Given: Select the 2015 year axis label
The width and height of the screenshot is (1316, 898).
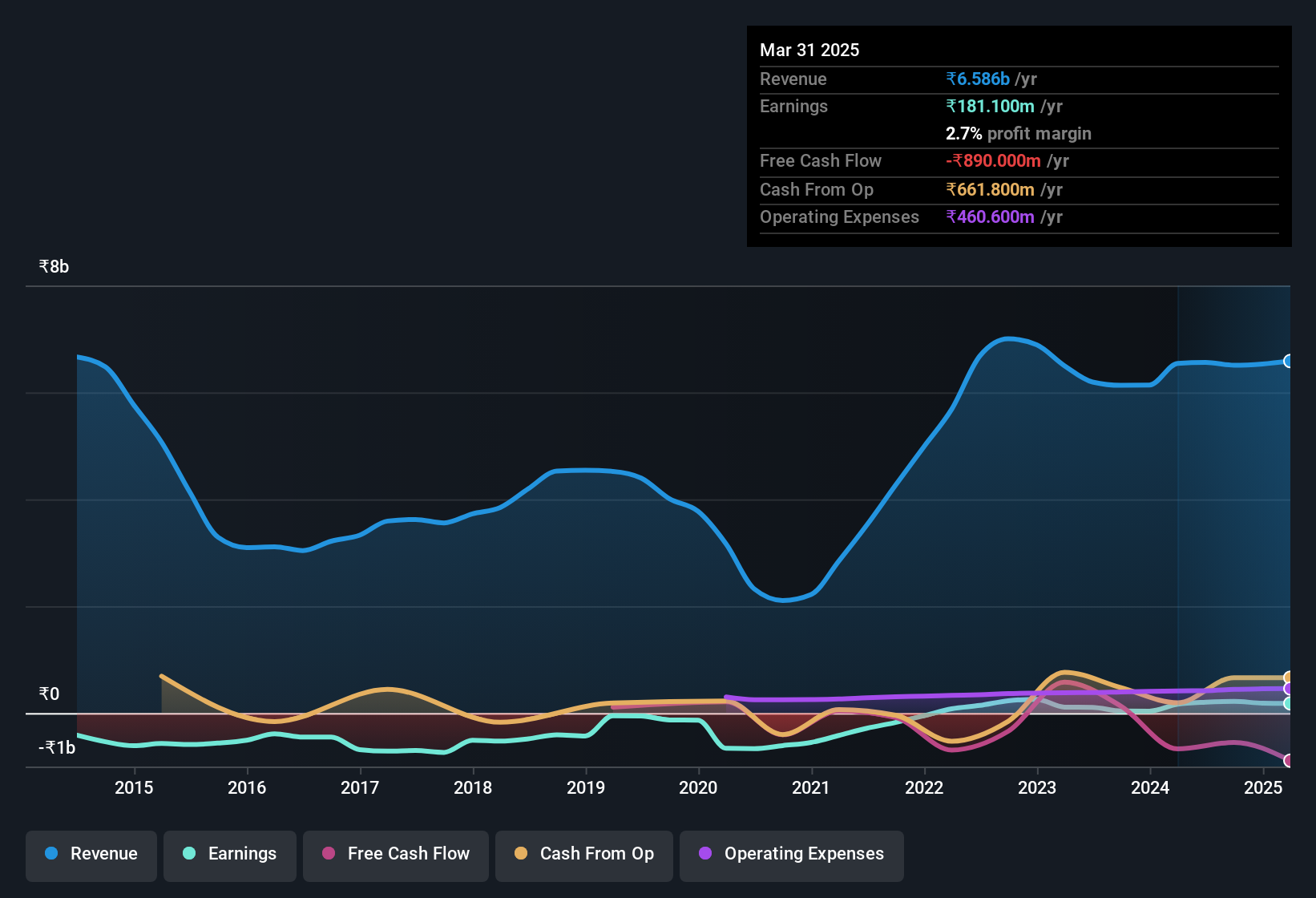Looking at the screenshot, I should click(134, 788).
